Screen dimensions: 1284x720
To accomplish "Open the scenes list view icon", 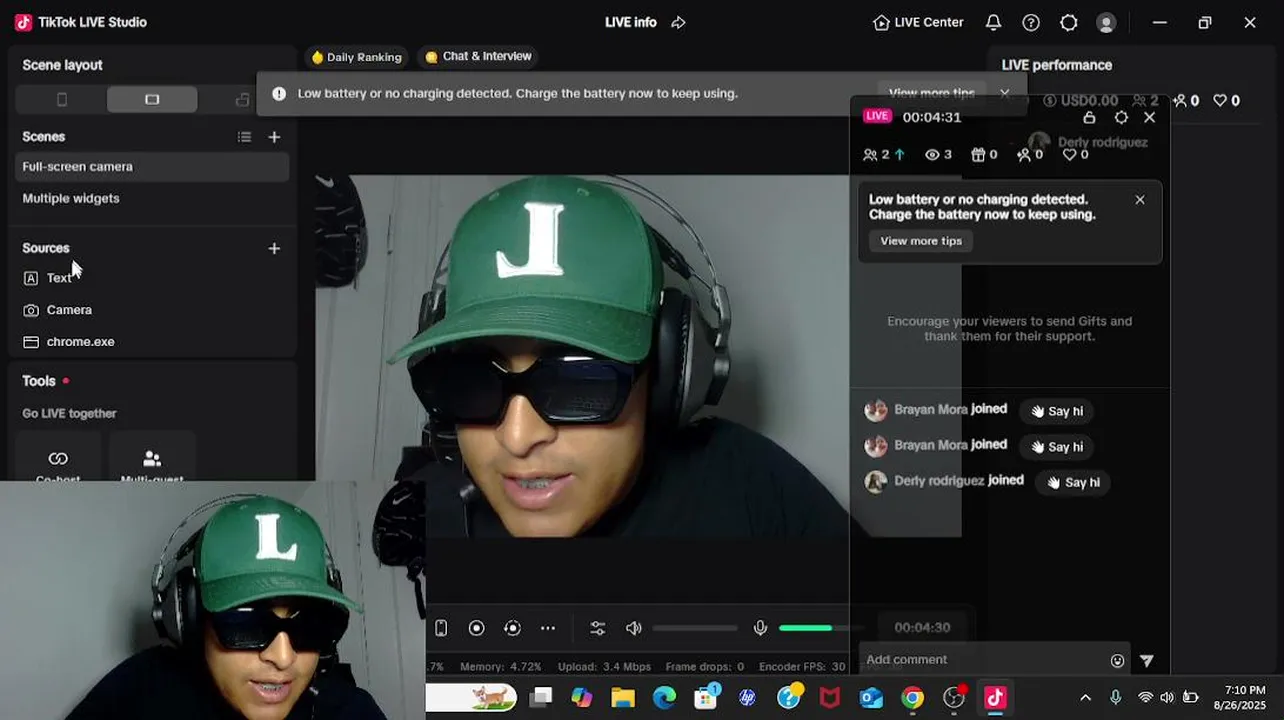I will tap(244, 137).
